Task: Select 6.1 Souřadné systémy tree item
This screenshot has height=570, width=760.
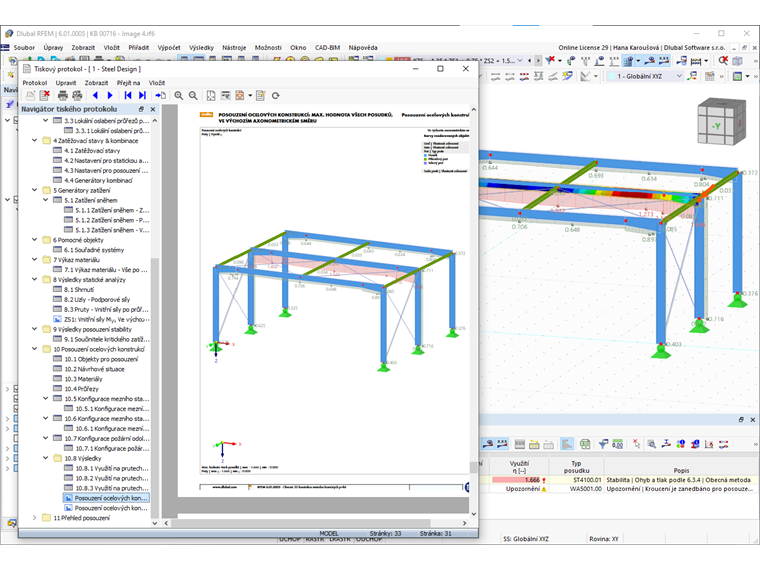Action: [94, 250]
